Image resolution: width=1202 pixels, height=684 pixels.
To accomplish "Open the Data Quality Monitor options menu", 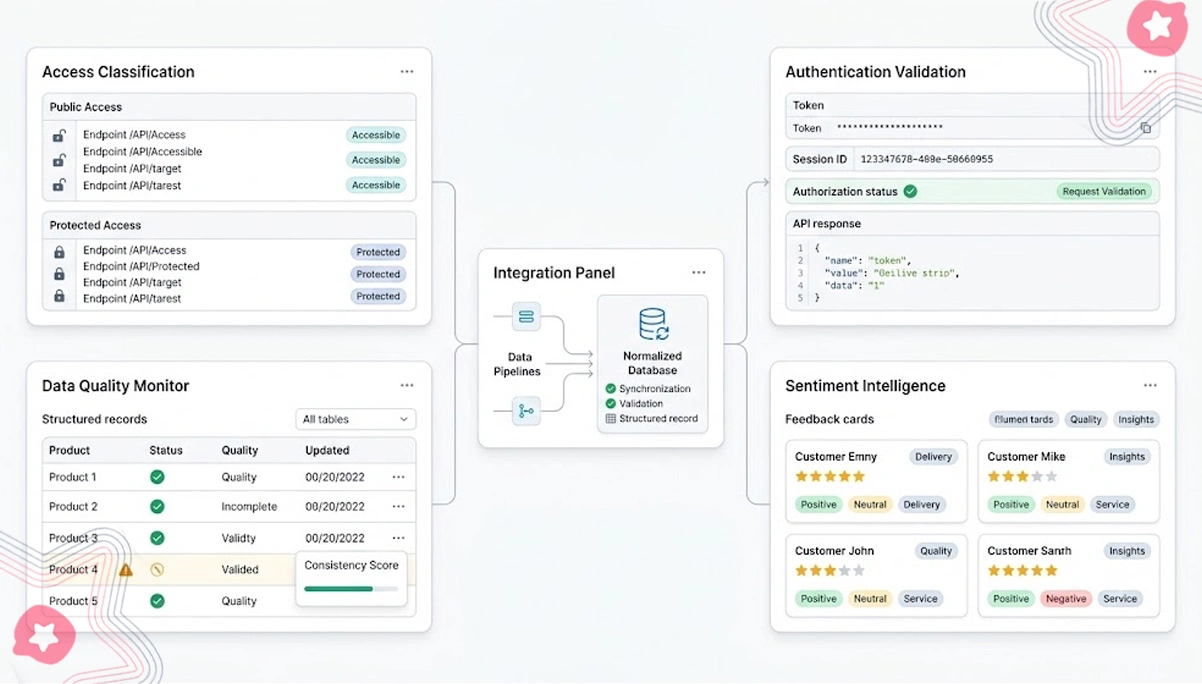I will (x=407, y=386).
